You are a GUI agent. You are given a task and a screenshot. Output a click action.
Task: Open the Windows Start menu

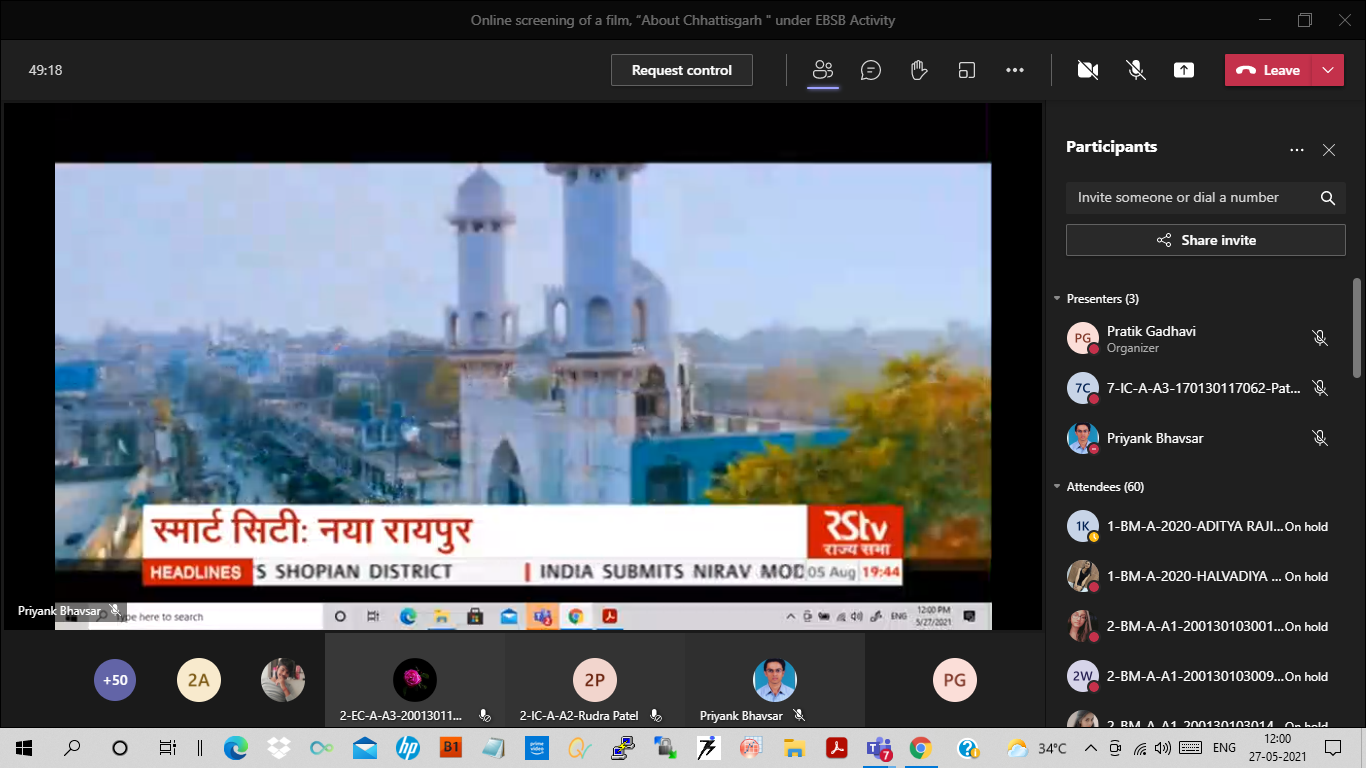click(x=24, y=748)
